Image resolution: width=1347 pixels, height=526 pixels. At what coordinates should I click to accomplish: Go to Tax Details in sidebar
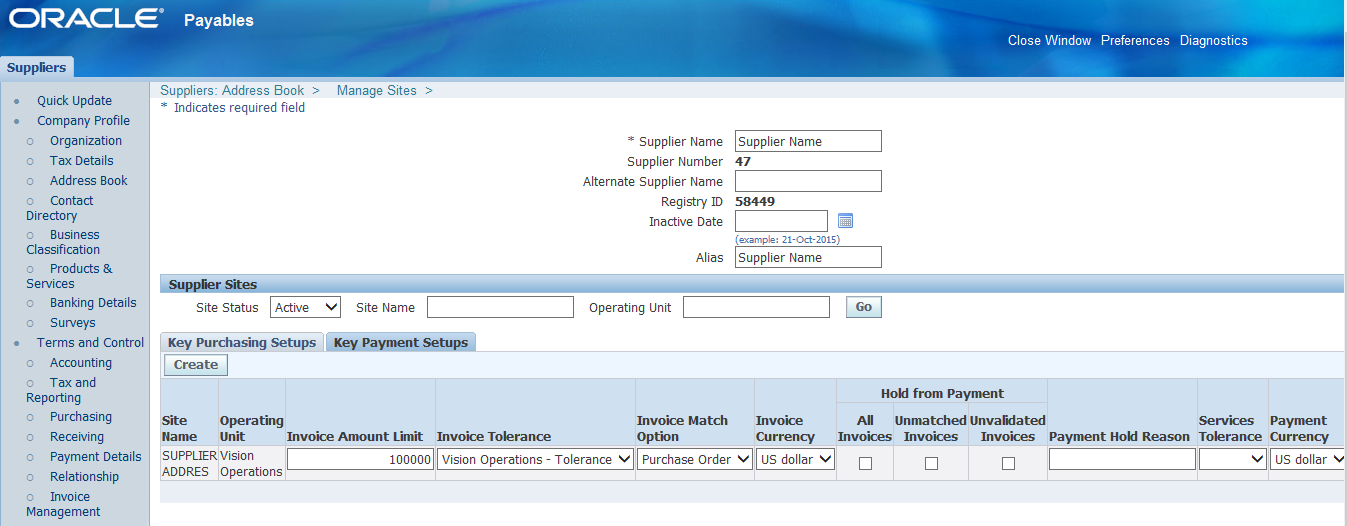(x=82, y=161)
